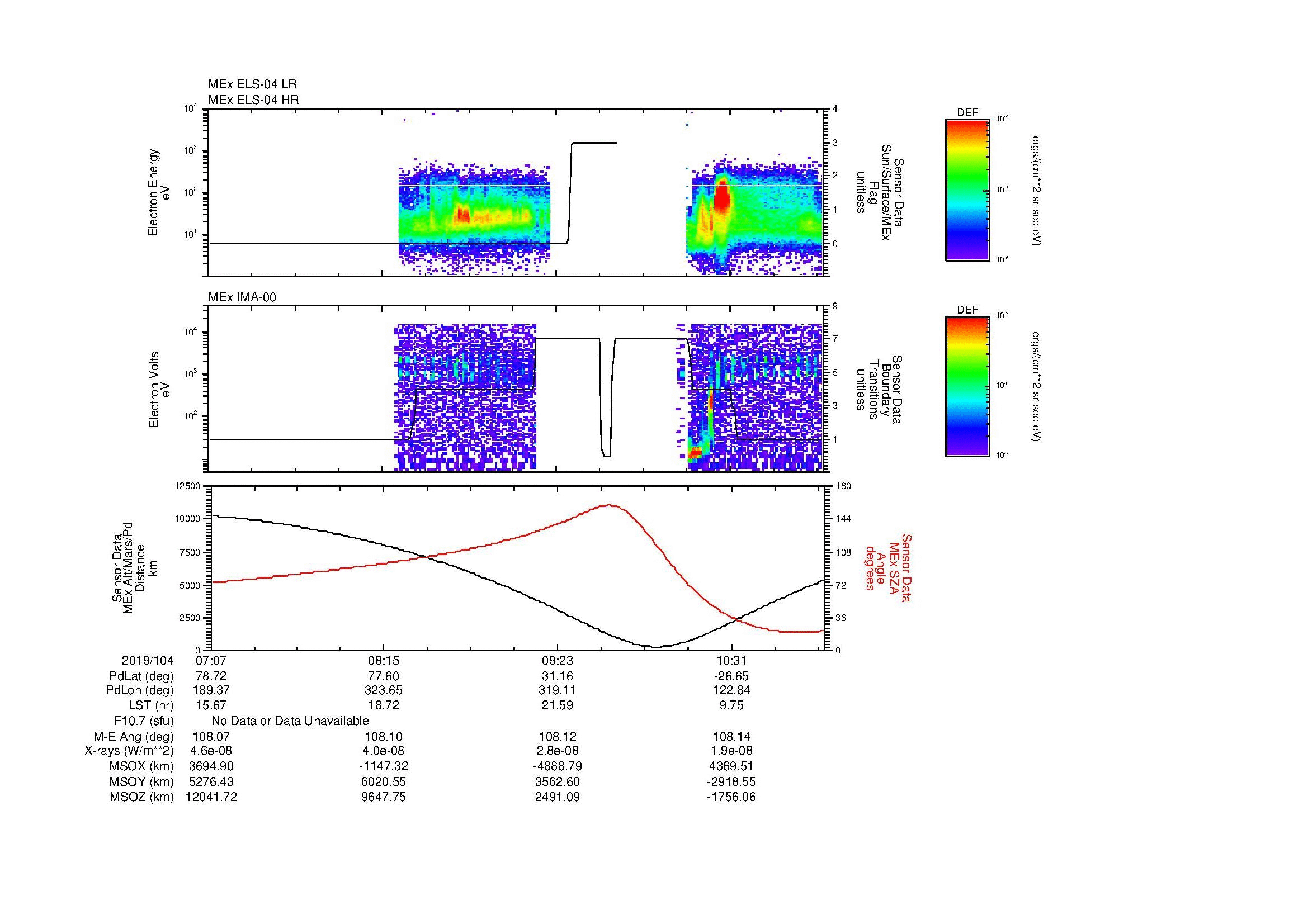This screenshot has height=924, width=1308.
Task: Click LST value 18.72
Action: [x=384, y=705]
